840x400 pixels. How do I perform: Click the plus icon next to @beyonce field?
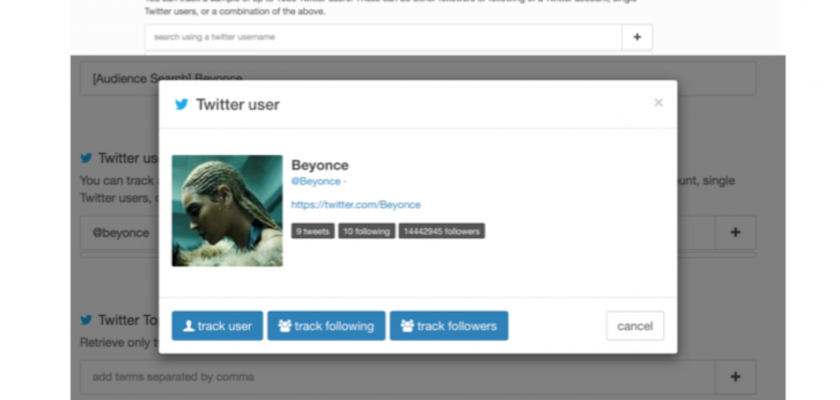(735, 233)
